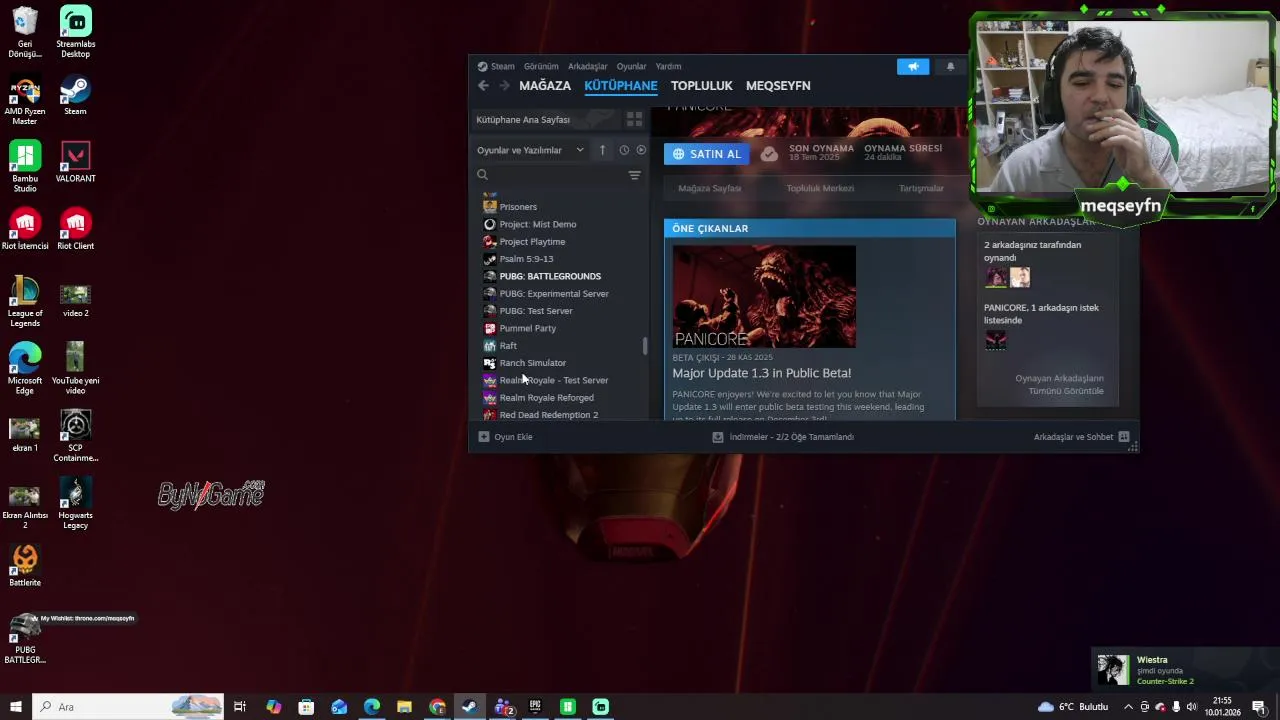Select Ranch Simulator in game list
The image size is (1280, 720).
pyautogui.click(x=533, y=363)
